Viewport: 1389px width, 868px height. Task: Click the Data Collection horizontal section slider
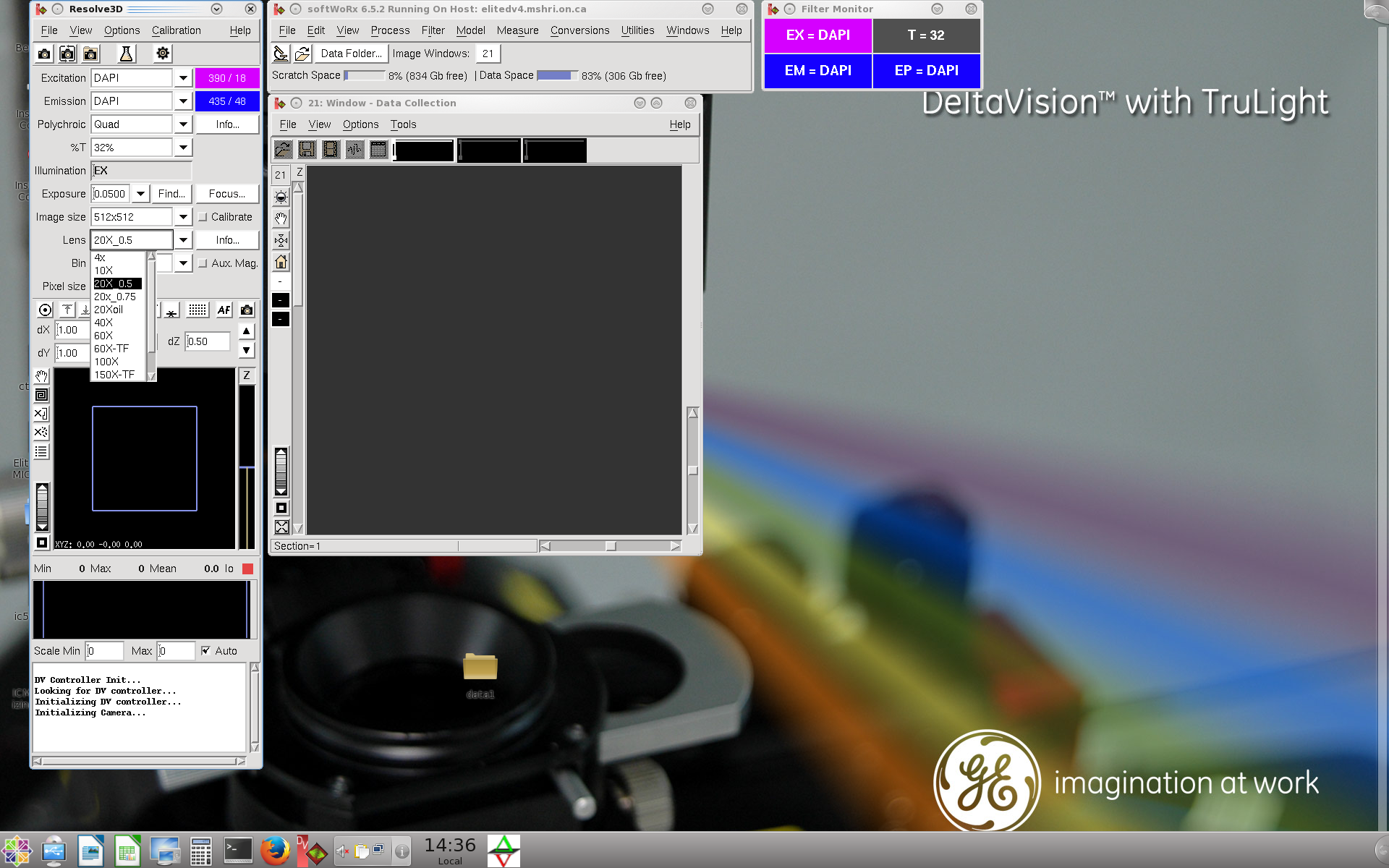click(611, 546)
